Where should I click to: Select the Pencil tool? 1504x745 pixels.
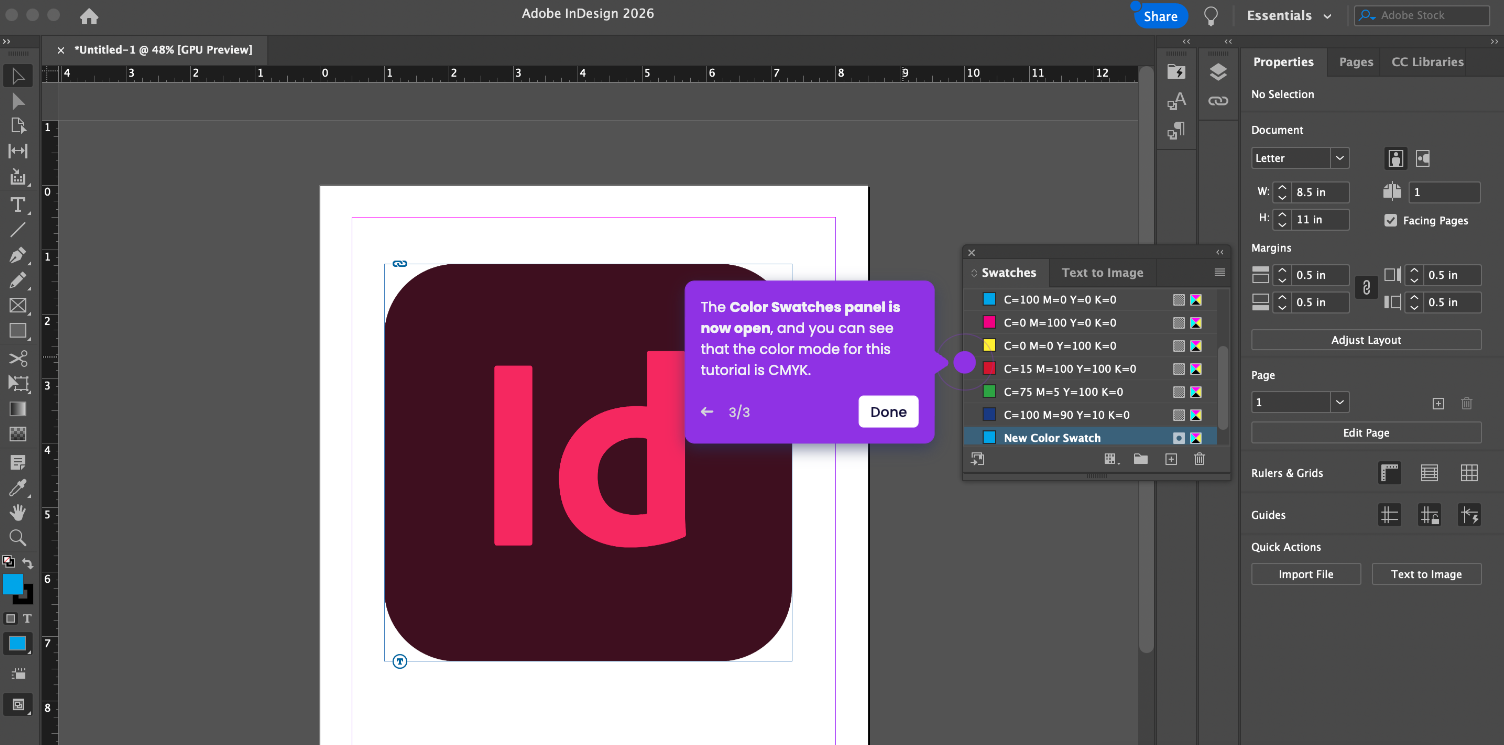point(17,281)
